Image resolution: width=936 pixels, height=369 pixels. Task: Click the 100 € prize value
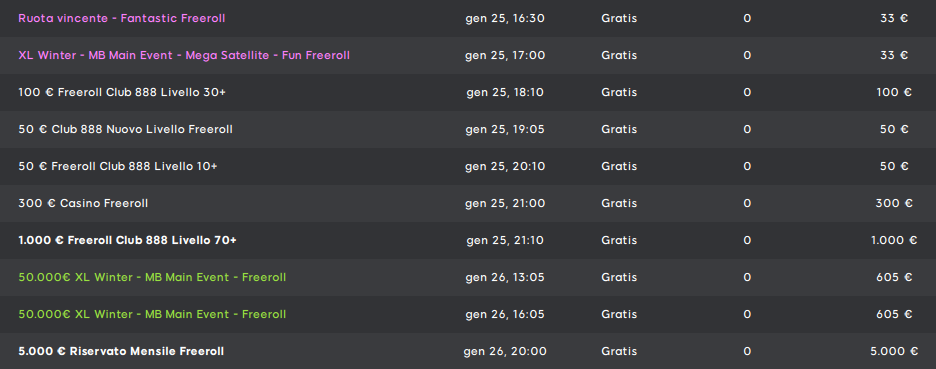894,93
